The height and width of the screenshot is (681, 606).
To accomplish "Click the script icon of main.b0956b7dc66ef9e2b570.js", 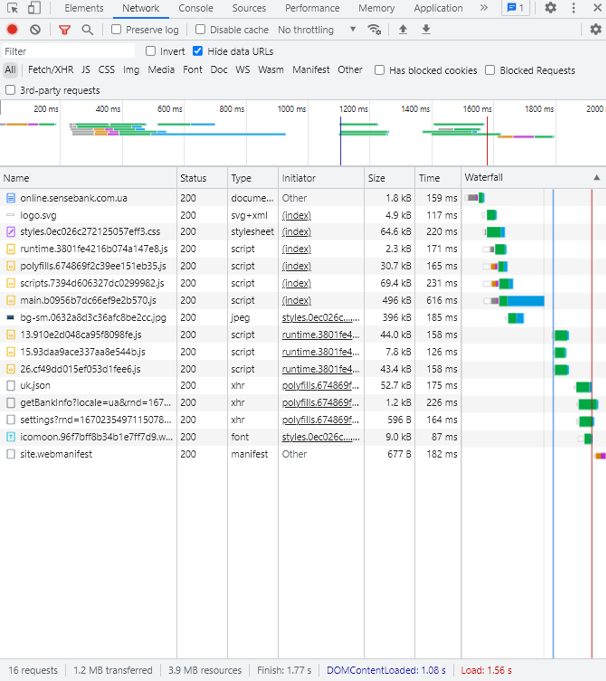I will pyautogui.click(x=11, y=301).
